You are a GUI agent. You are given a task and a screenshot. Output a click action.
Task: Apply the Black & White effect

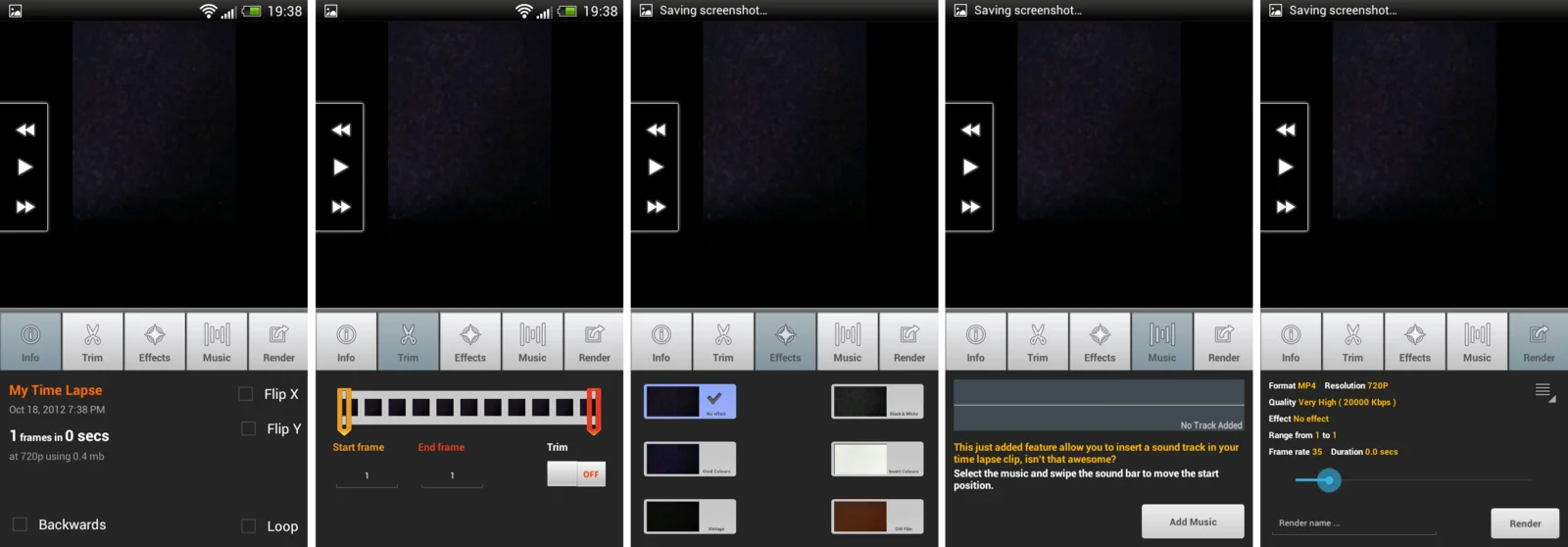point(877,402)
